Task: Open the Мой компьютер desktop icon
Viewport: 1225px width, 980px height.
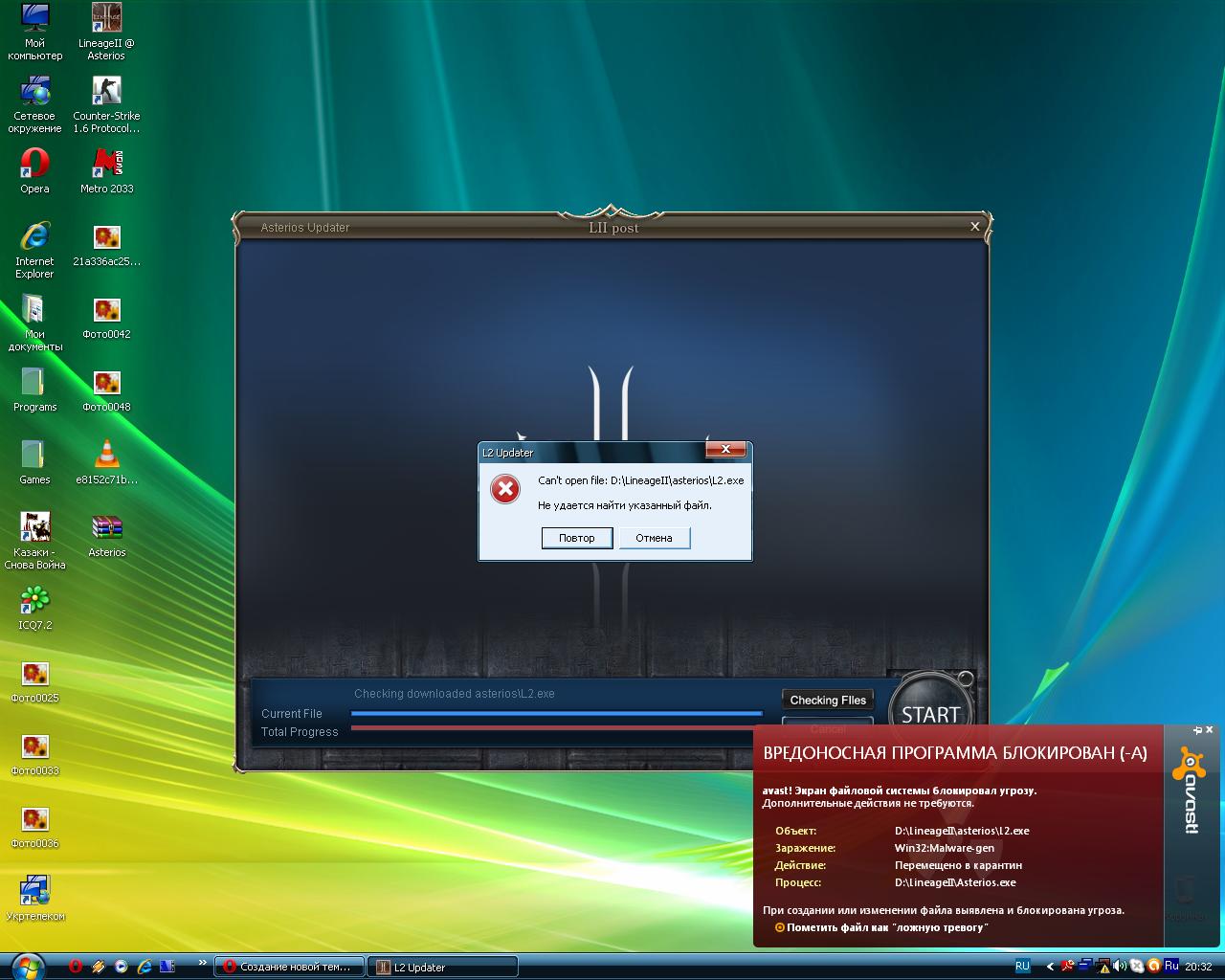Action: coord(34,33)
